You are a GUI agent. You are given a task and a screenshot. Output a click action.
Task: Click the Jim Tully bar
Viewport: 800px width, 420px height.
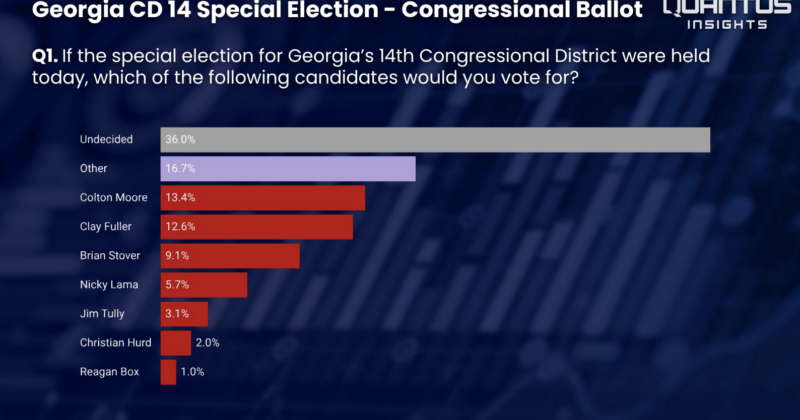click(x=185, y=314)
